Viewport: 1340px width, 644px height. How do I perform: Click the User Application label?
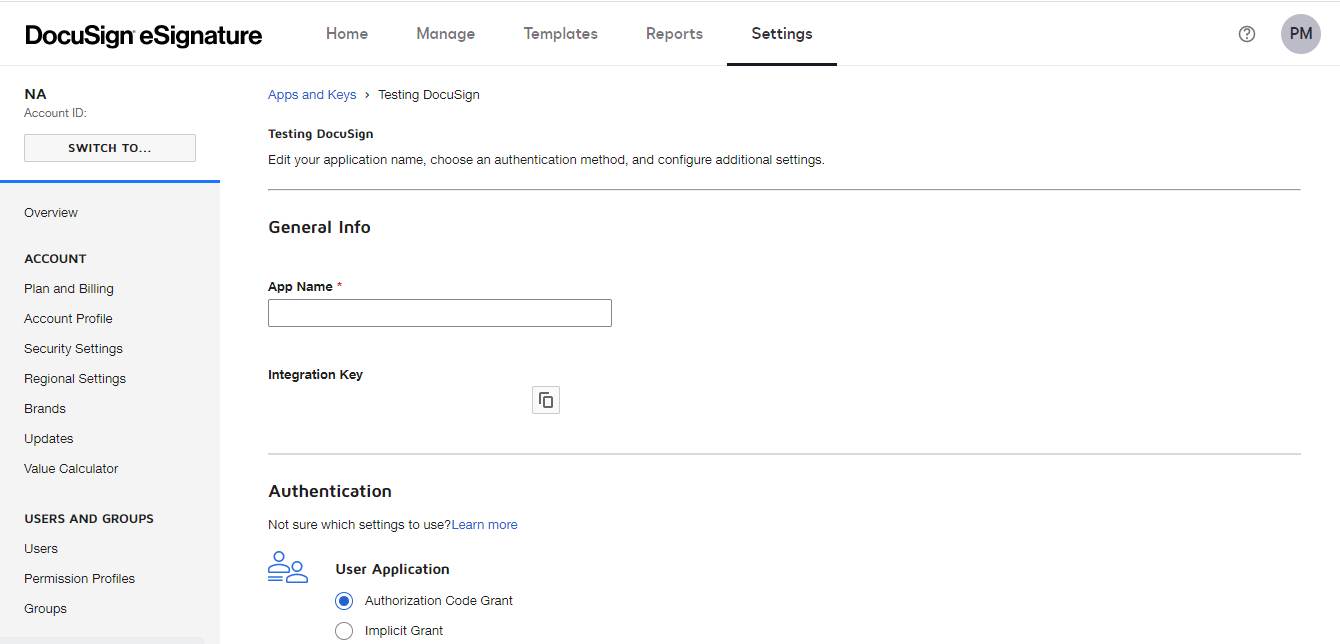392,569
